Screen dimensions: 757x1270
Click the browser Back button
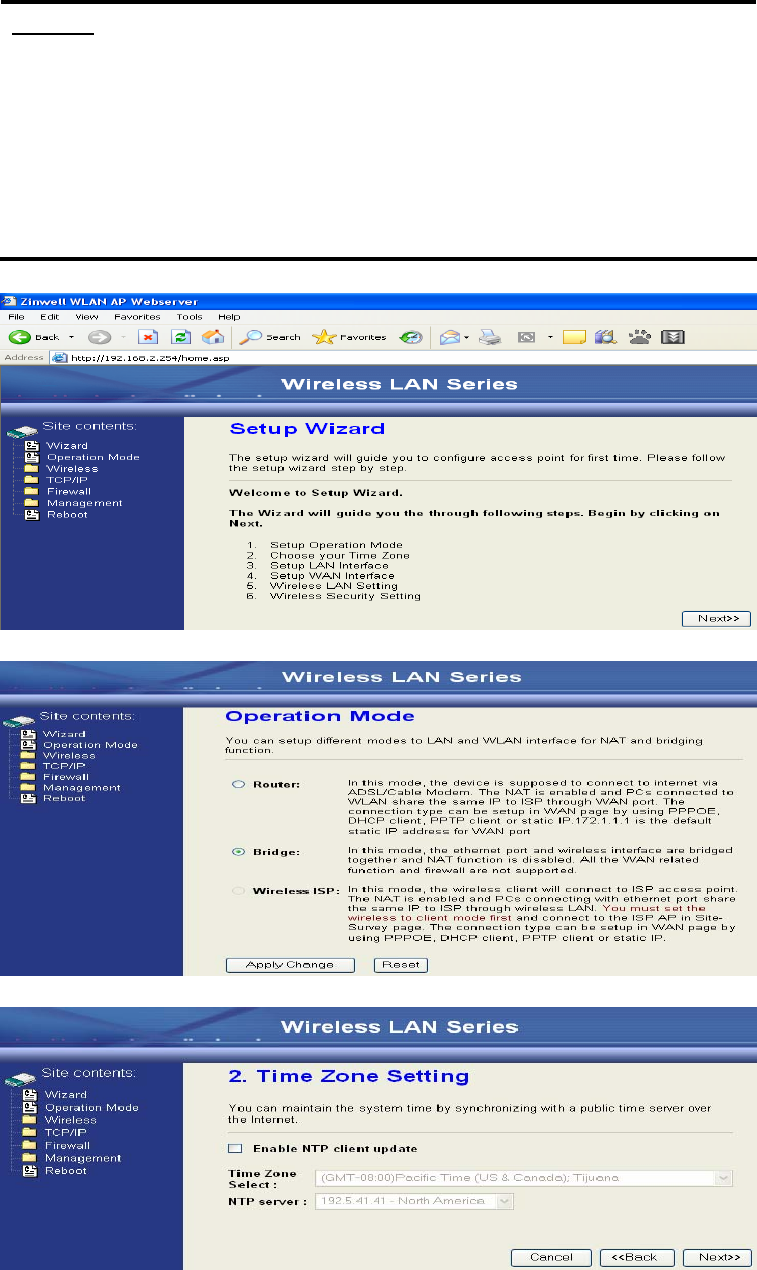(x=35, y=337)
